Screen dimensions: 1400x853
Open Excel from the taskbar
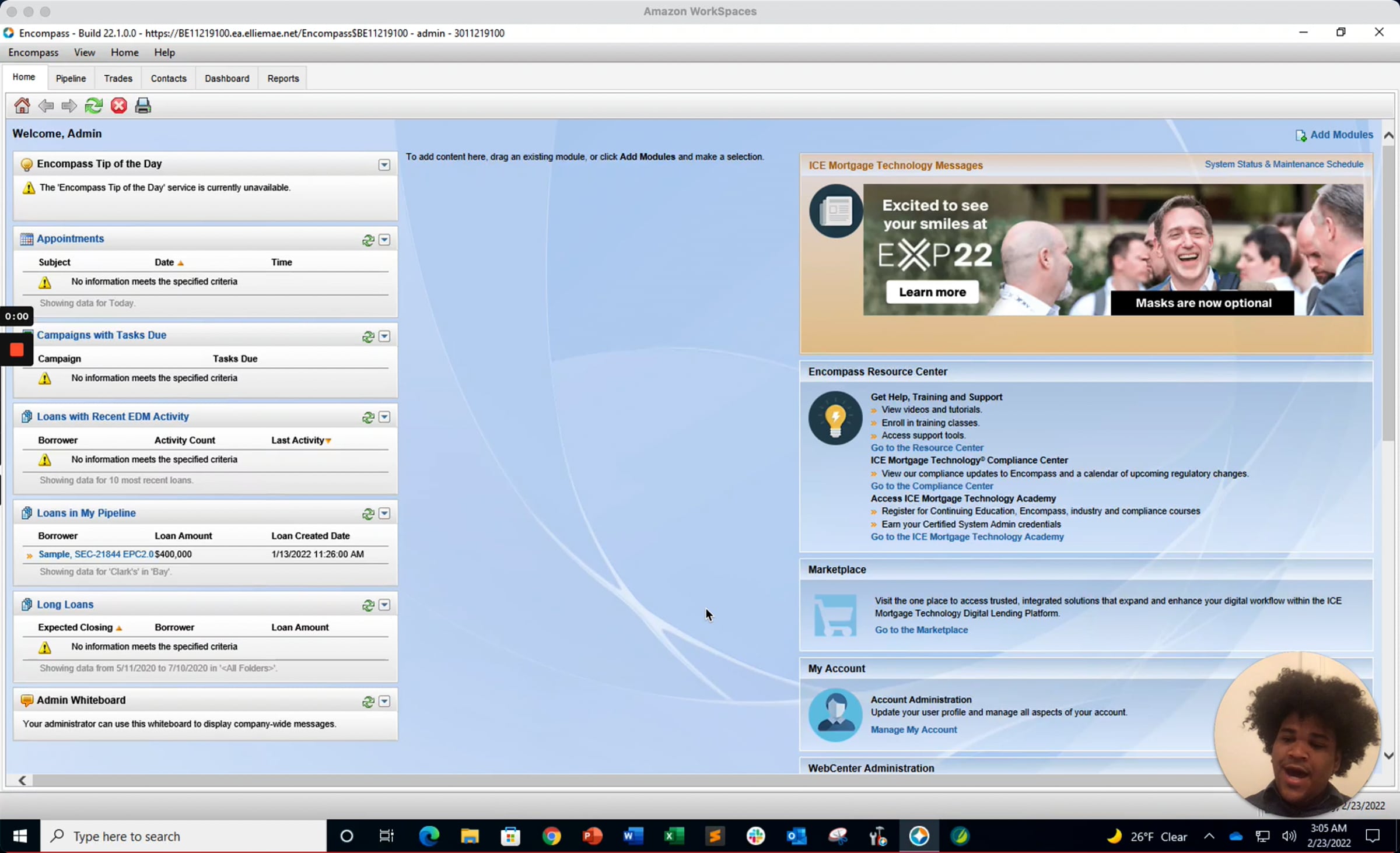pos(674,837)
